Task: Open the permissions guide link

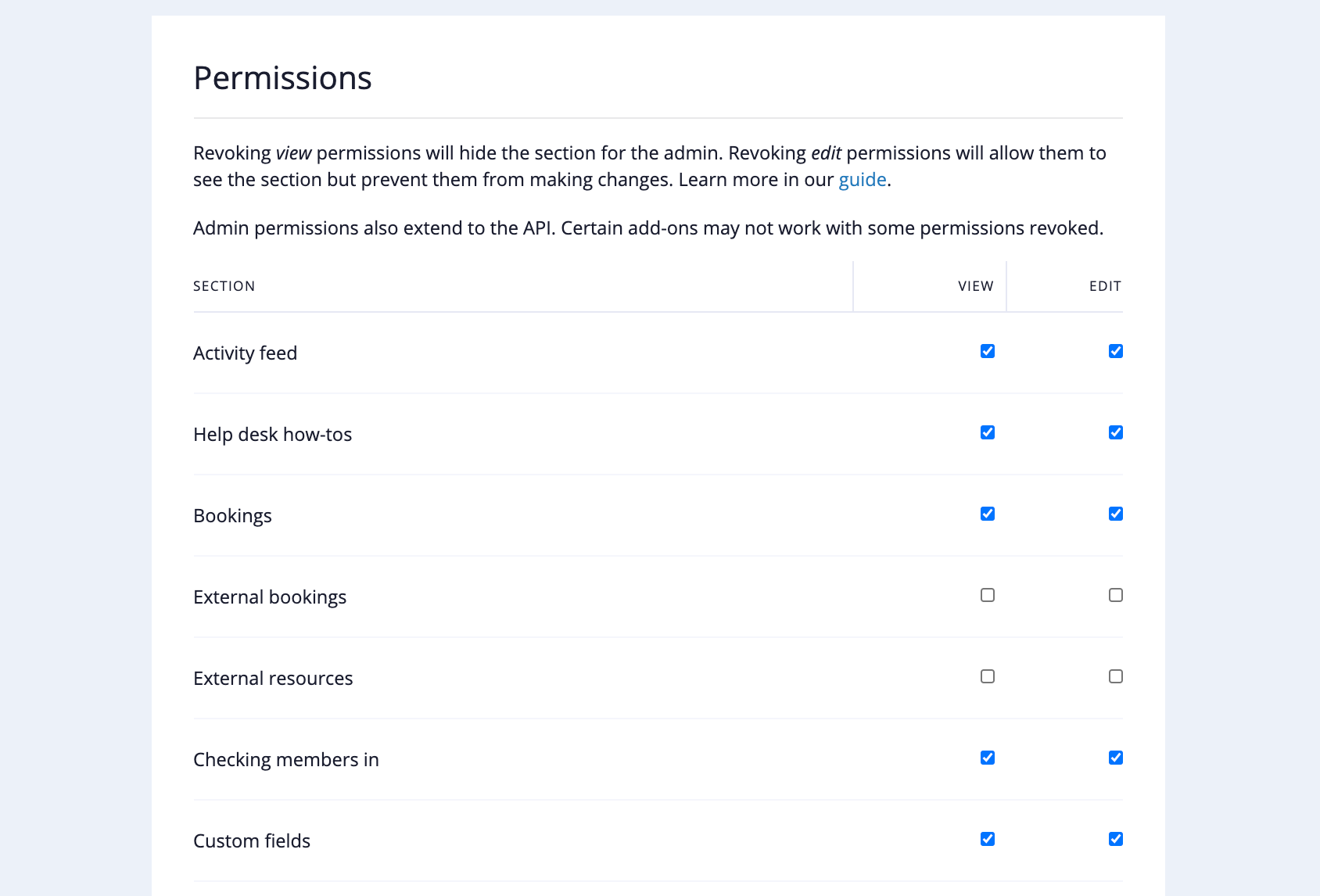Action: 862,180
